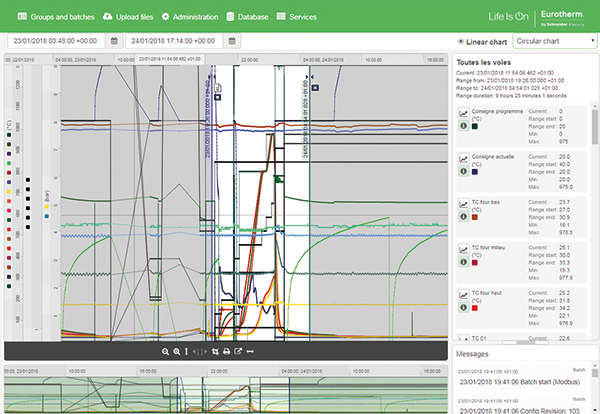Click the crop selection icon in chart toolbar

tap(216, 351)
